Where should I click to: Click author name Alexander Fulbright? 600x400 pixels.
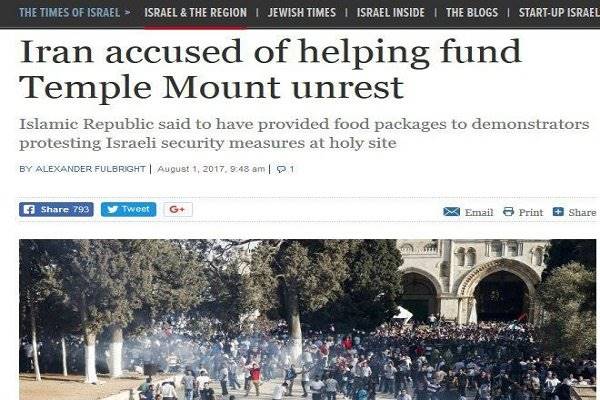90,169
